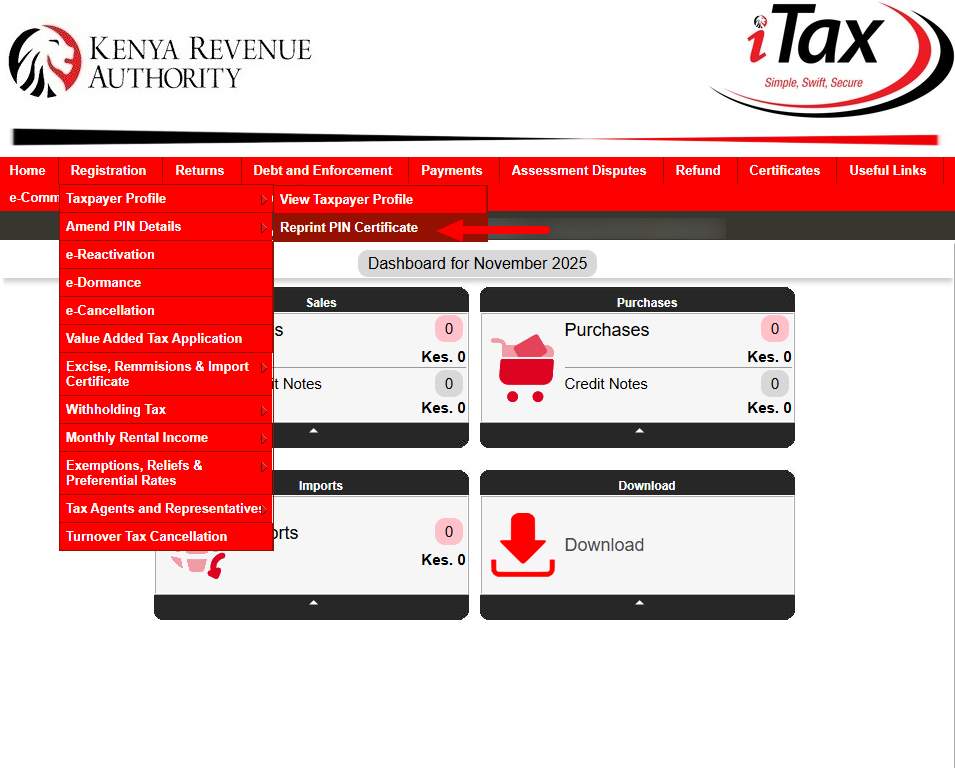The height and width of the screenshot is (768, 955).
Task: Click the Purchases heading link
Action: [606, 330]
